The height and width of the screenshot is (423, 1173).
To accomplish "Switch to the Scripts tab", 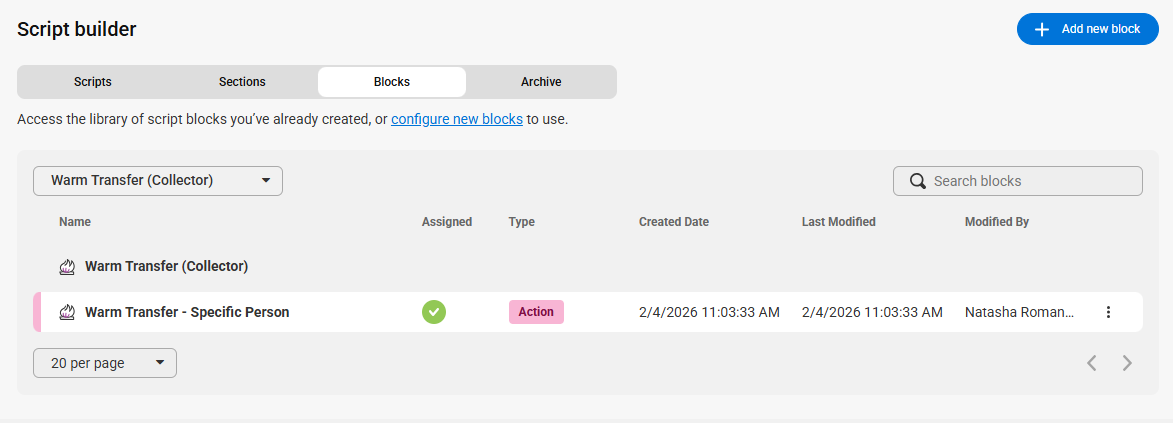I will click(x=93, y=82).
